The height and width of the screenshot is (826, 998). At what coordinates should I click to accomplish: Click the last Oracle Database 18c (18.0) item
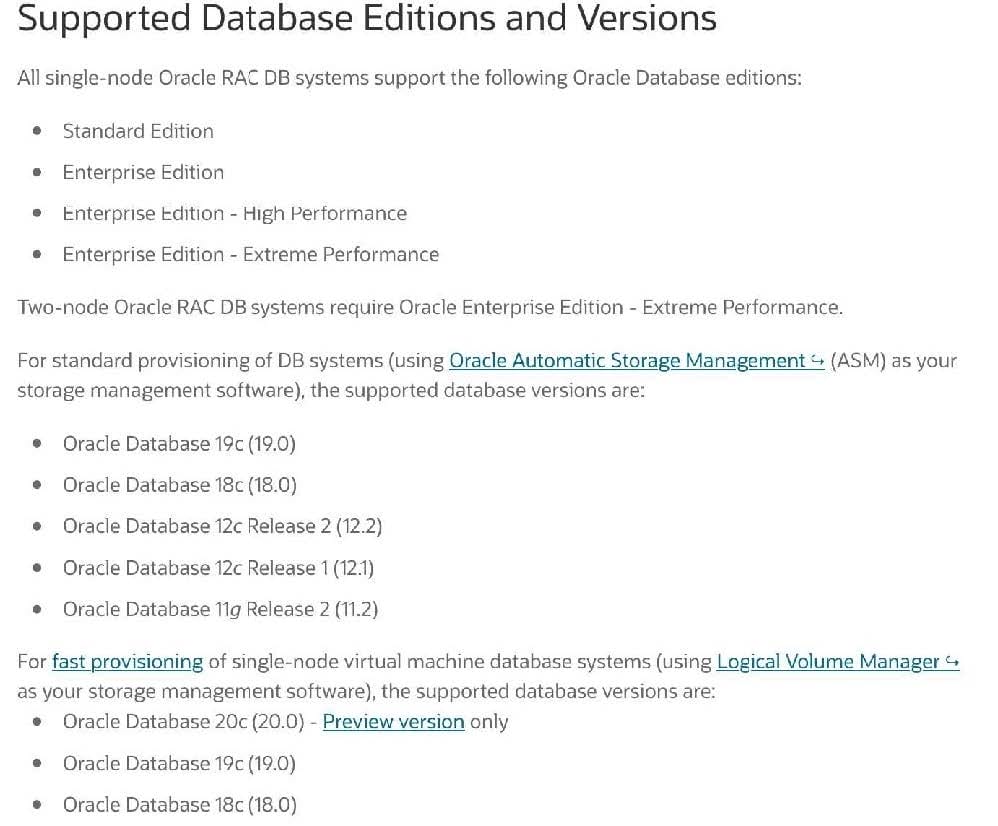[x=179, y=805]
